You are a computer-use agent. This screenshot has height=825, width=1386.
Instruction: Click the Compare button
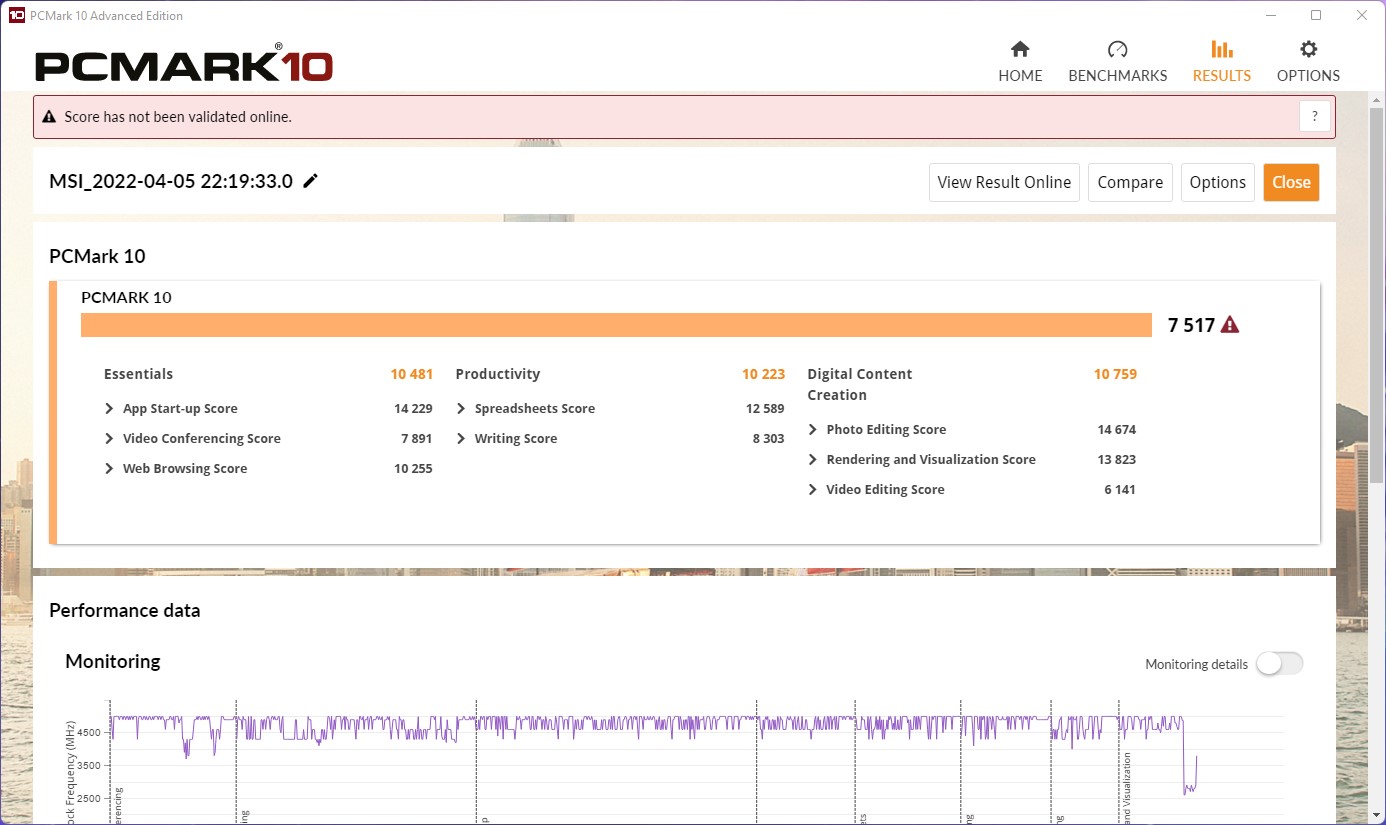click(x=1130, y=182)
